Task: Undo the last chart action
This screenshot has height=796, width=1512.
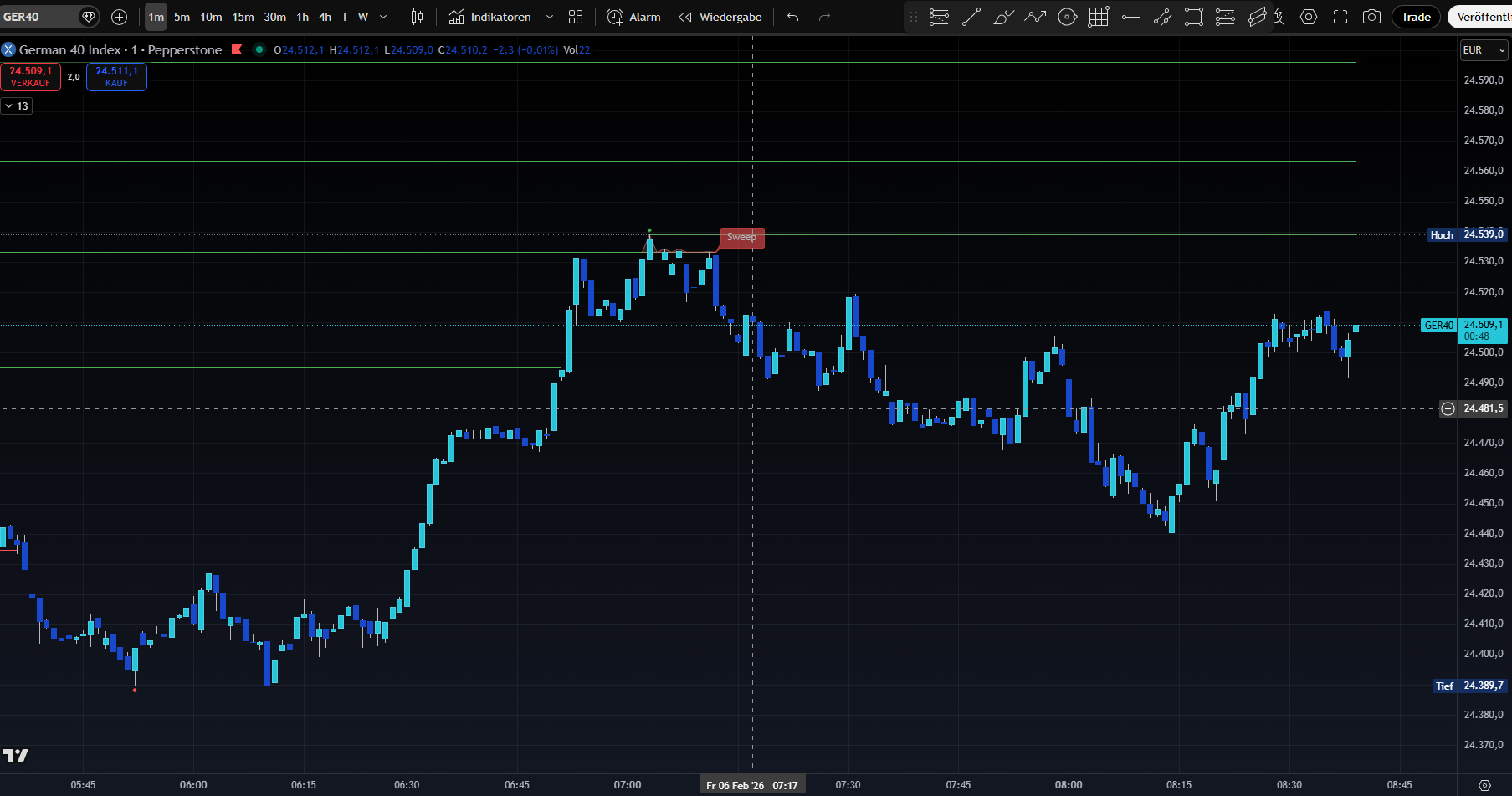Action: [x=792, y=16]
